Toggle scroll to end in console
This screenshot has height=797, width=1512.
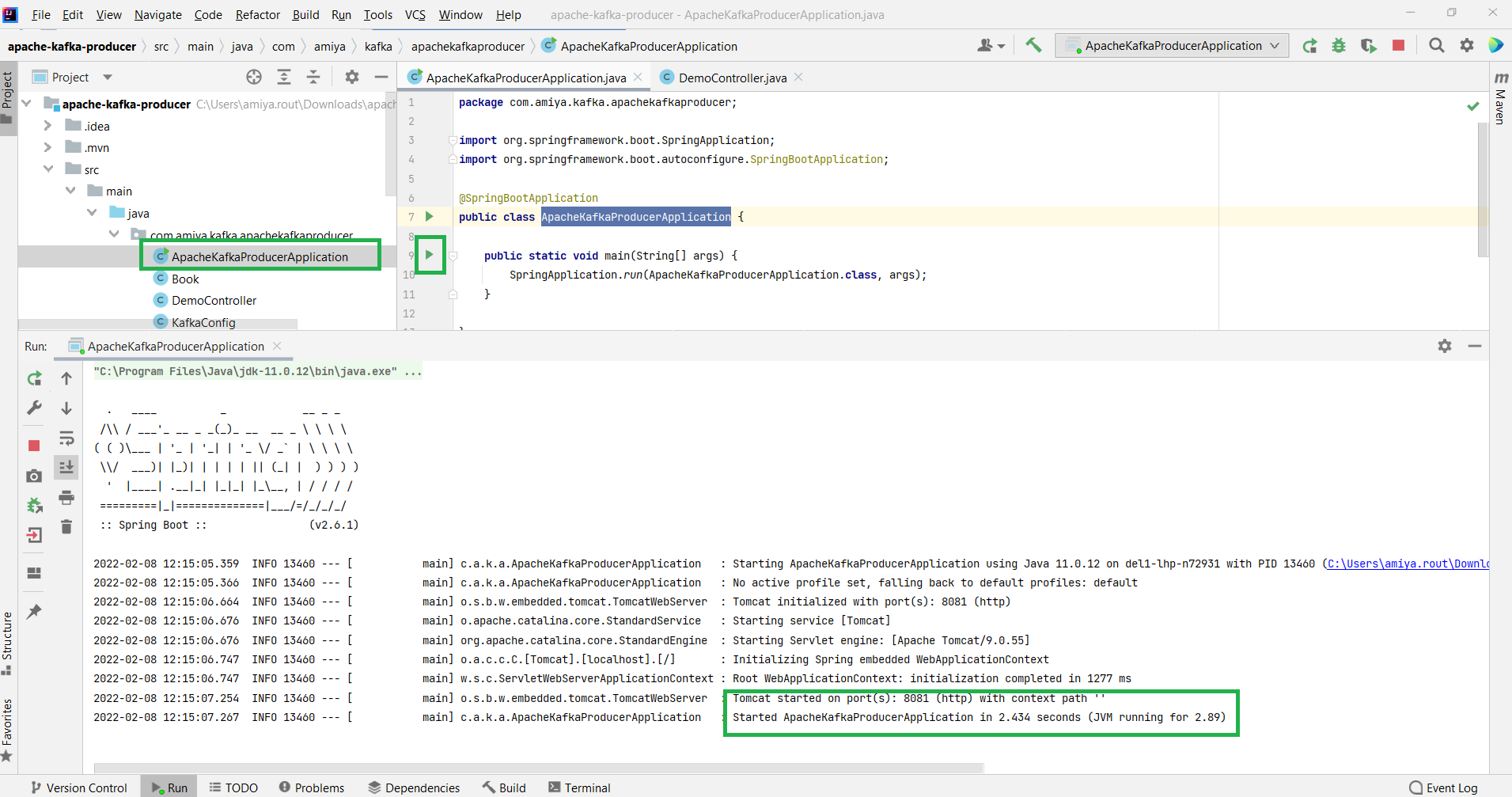pyautogui.click(x=66, y=468)
